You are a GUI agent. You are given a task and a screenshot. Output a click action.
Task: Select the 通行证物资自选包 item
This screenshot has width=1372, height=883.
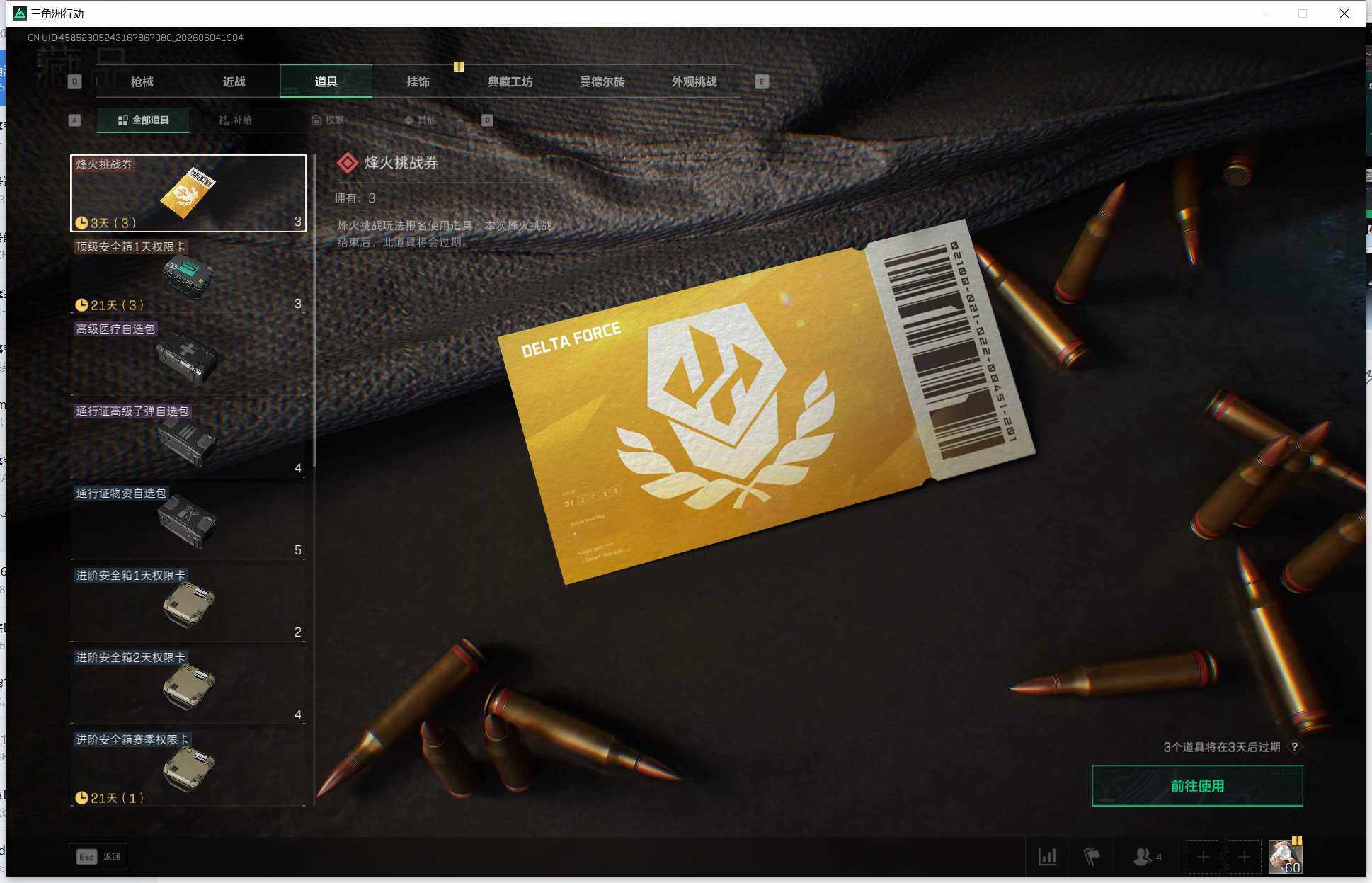click(188, 522)
